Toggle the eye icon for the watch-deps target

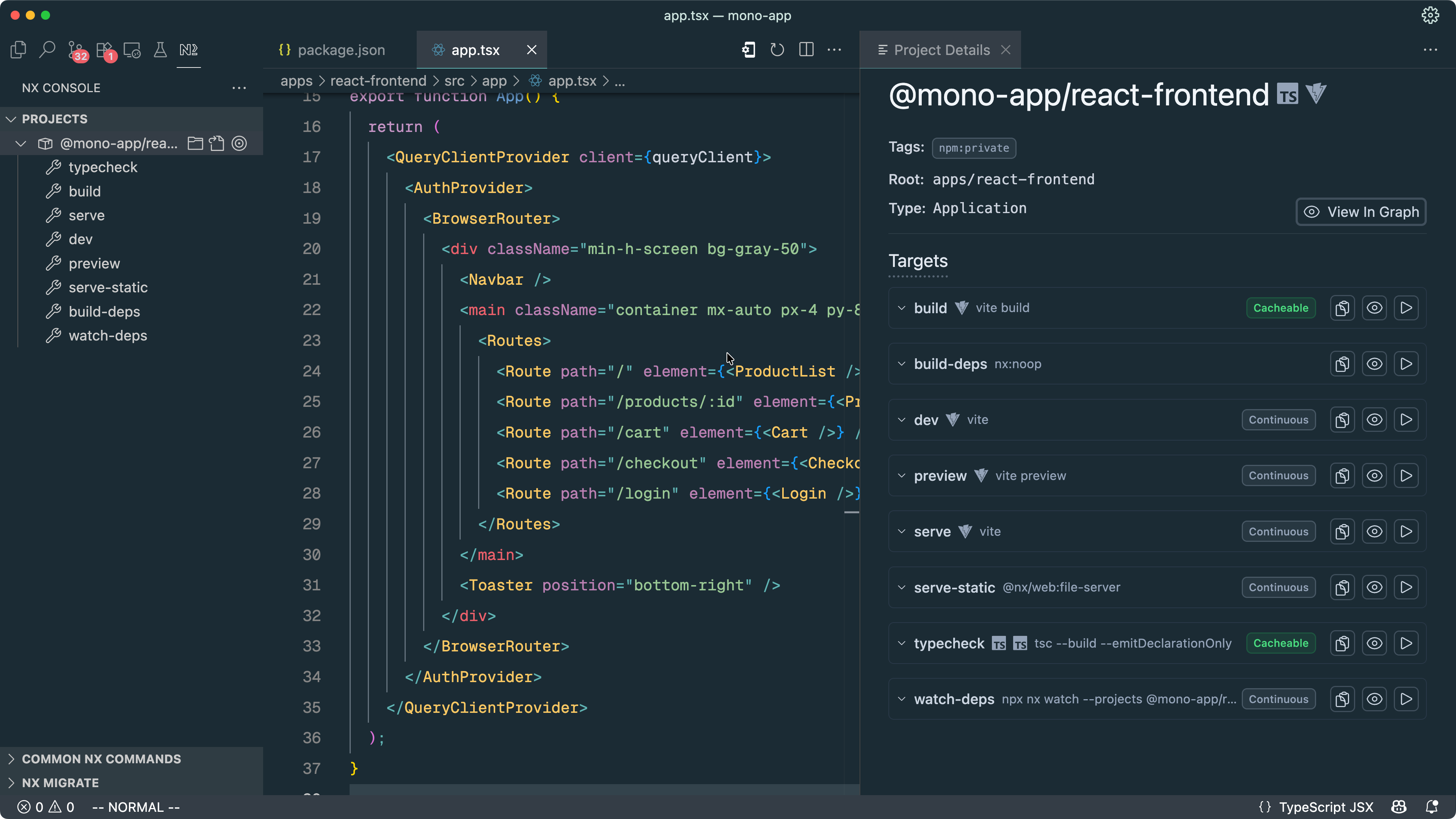[1374, 699]
